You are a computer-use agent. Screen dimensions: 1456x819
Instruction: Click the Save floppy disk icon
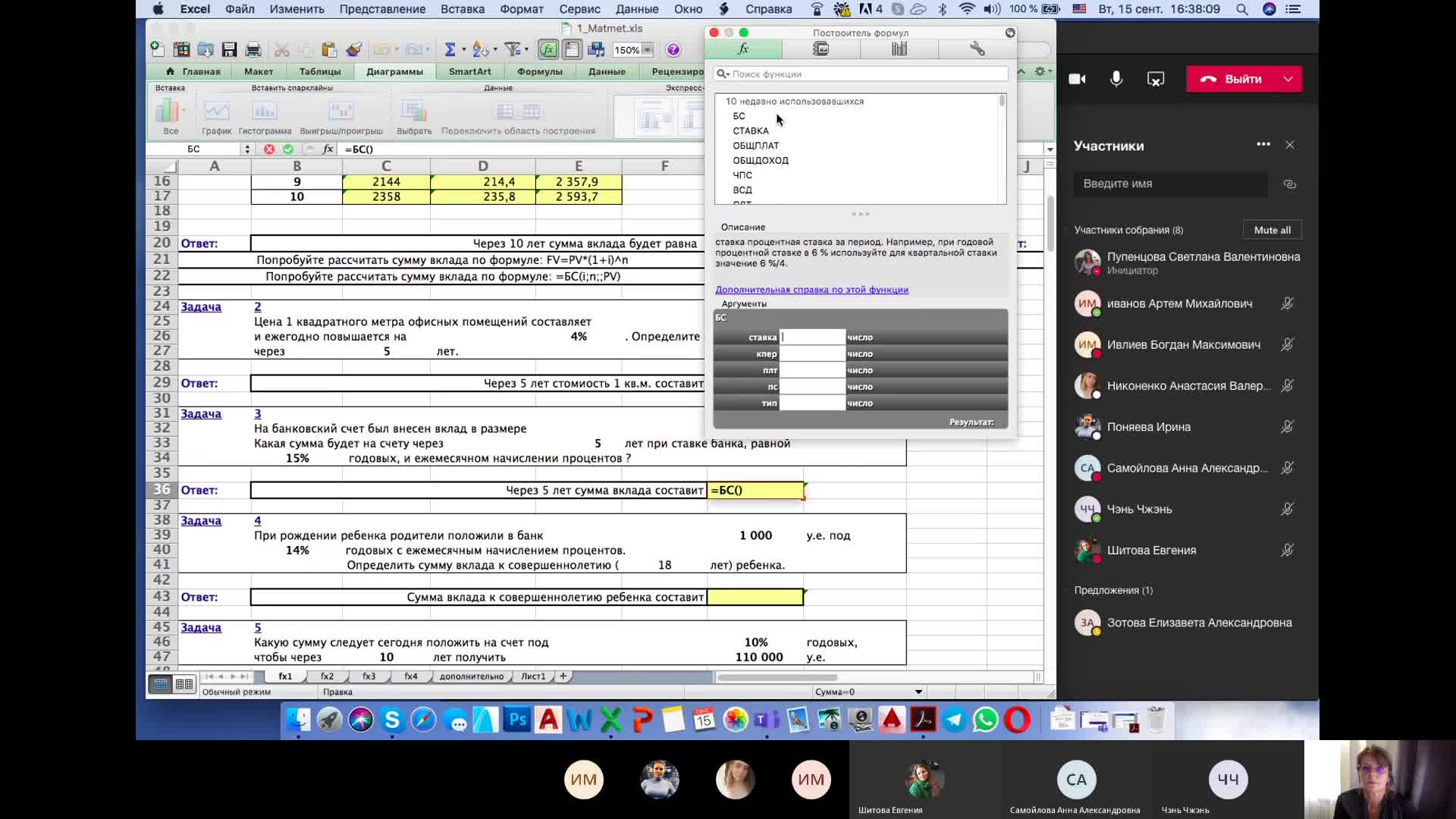(x=229, y=50)
